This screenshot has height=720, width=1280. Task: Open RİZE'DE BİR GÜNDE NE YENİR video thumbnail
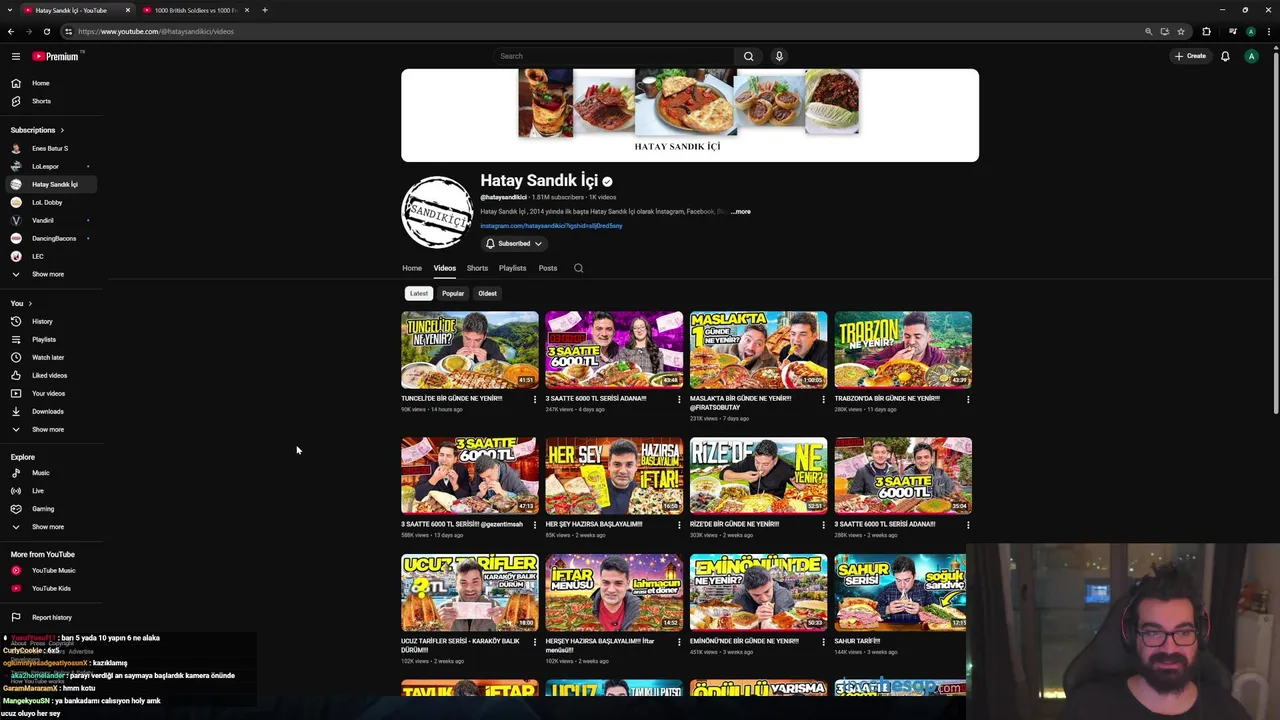pyautogui.click(x=758, y=476)
